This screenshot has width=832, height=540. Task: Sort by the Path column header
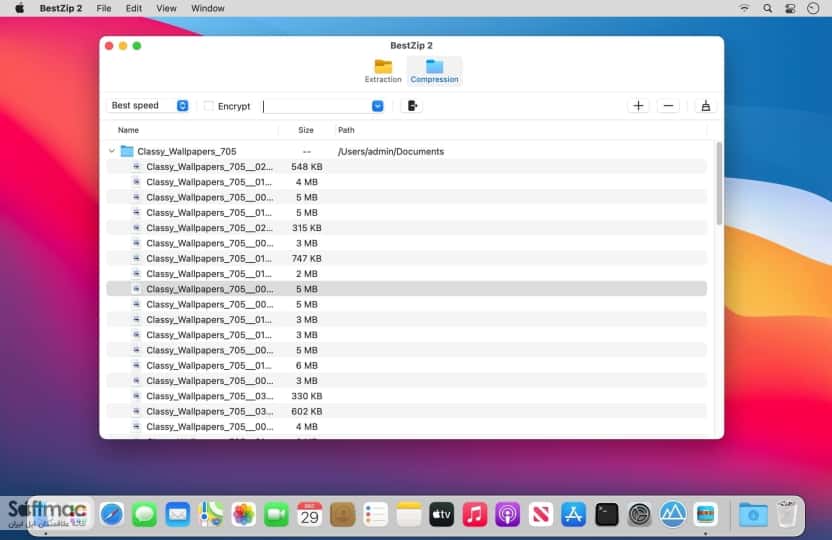(x=346, y=130)
